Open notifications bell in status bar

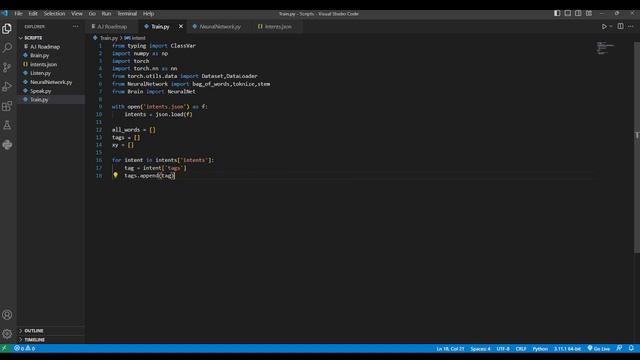point(631,348)
